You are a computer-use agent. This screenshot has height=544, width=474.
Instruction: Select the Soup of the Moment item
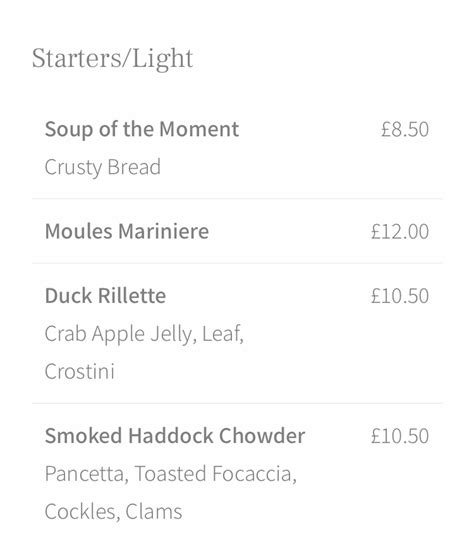coord(142,129)
